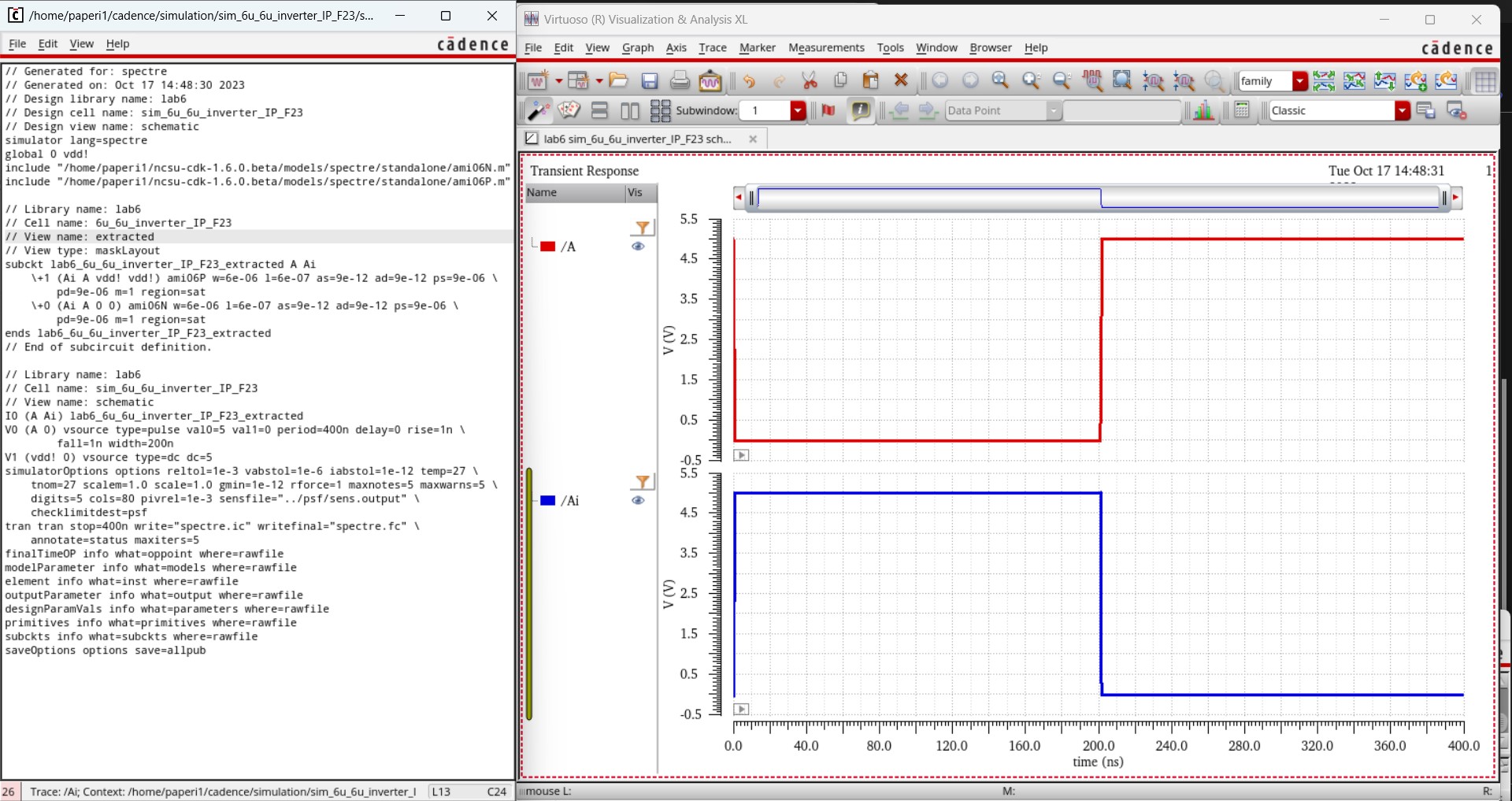The height and width of the screenshot is (801, 1512).
Task: Click the red flag marker icon
Action: 828,111
